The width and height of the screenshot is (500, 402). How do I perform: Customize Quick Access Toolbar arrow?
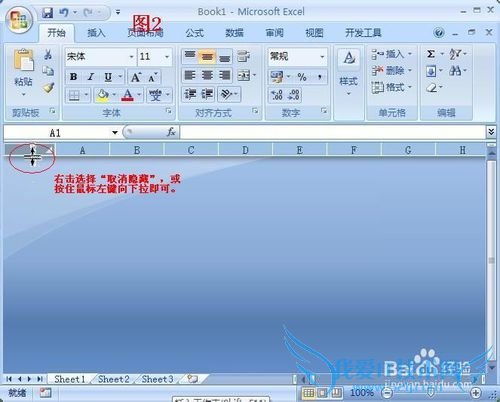coord(118,13)
